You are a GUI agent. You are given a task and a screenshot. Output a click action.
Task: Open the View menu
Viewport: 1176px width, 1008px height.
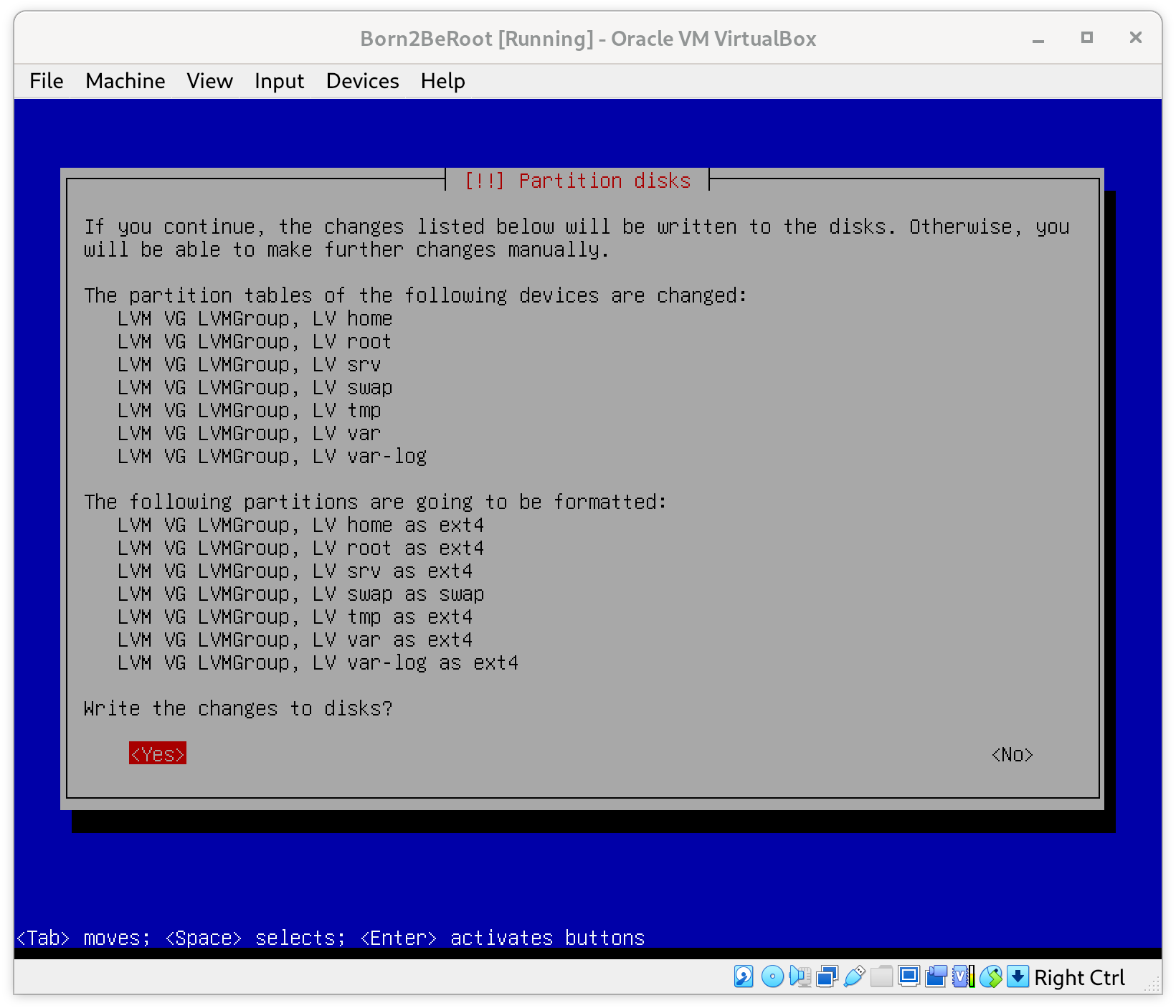[210, 81]
